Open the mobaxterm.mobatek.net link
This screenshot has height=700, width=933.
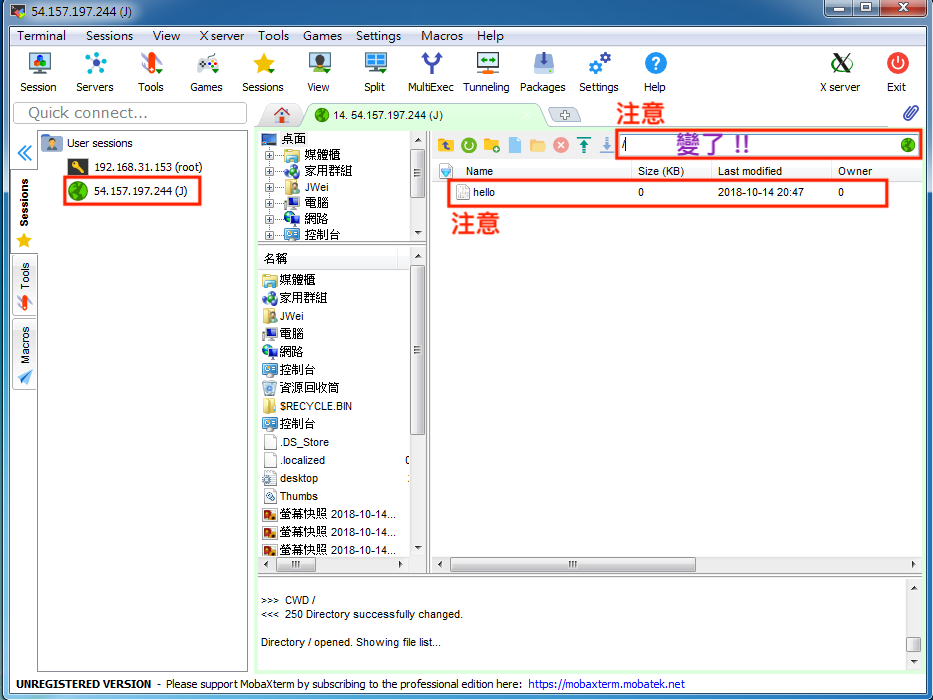click(606, 684)
